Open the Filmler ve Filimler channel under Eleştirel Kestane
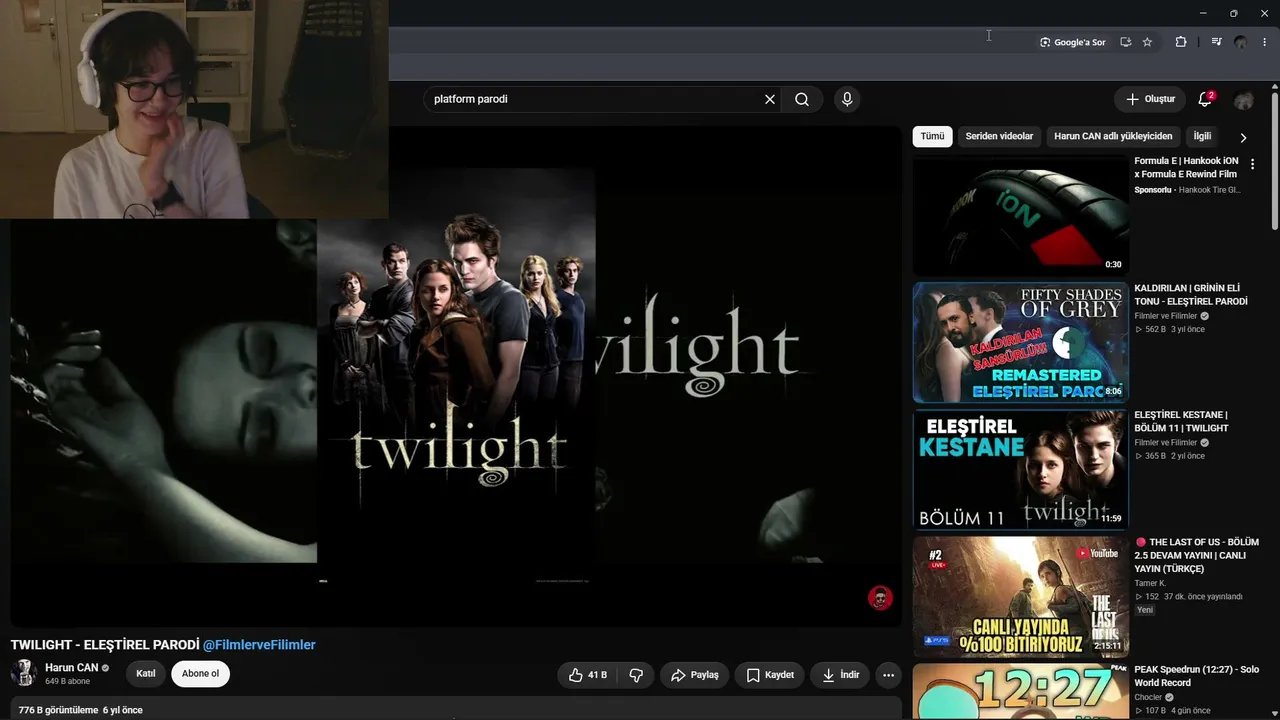Image resolution: width=1280 pixels, height=720 pixels. point(1166,442)
